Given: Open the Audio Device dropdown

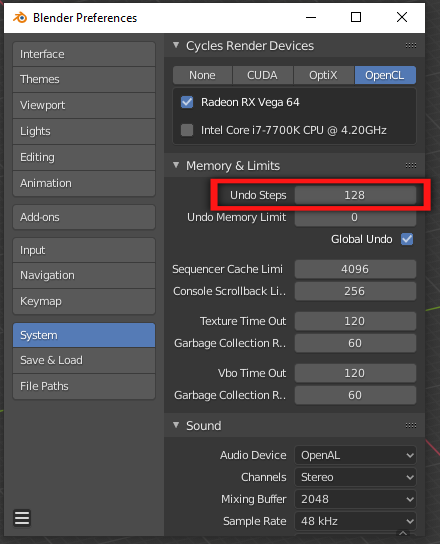Looking at the screenshot, I should coord(355,455).
